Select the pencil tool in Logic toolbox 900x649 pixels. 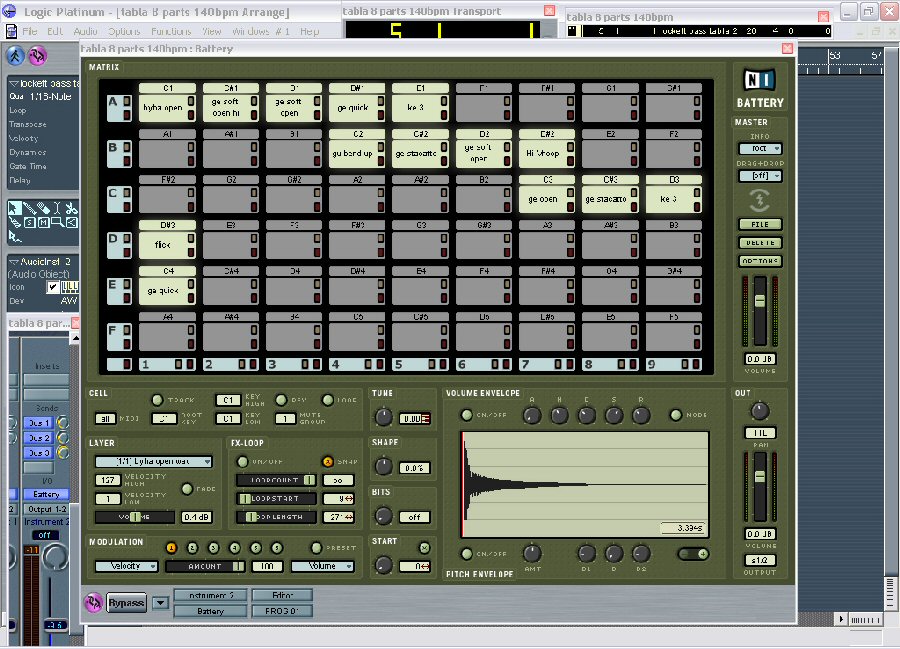click(x=32, y=209)
